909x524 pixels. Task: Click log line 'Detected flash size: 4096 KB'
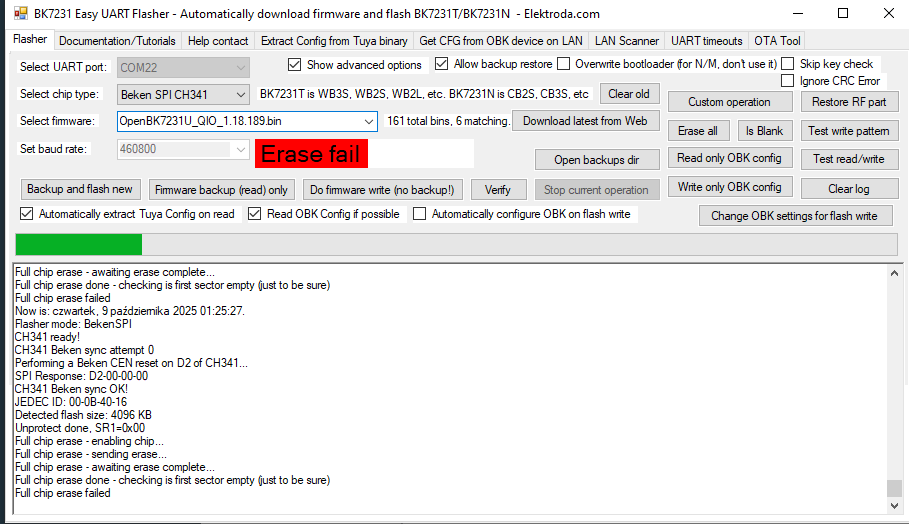coord(83,415)
